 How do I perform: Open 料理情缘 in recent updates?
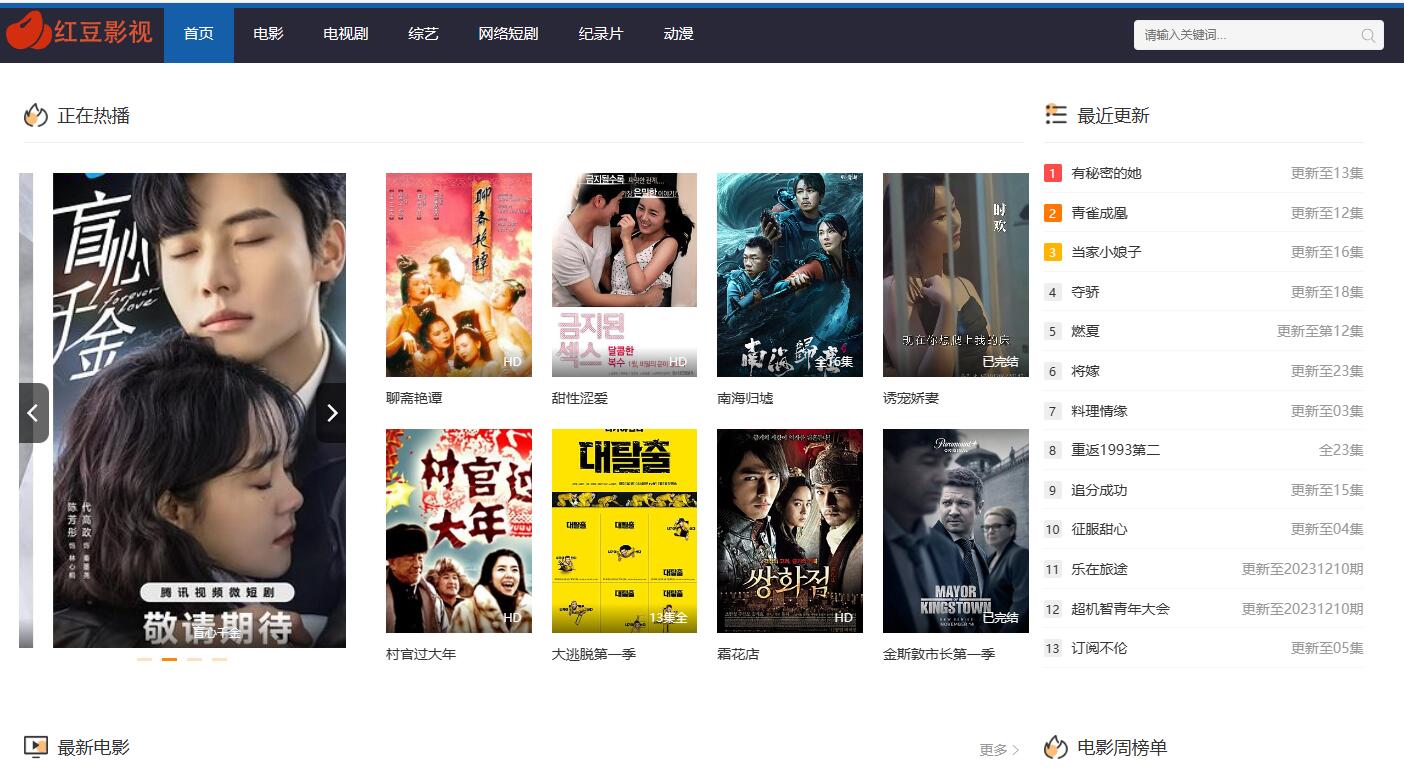point(1099,411)
